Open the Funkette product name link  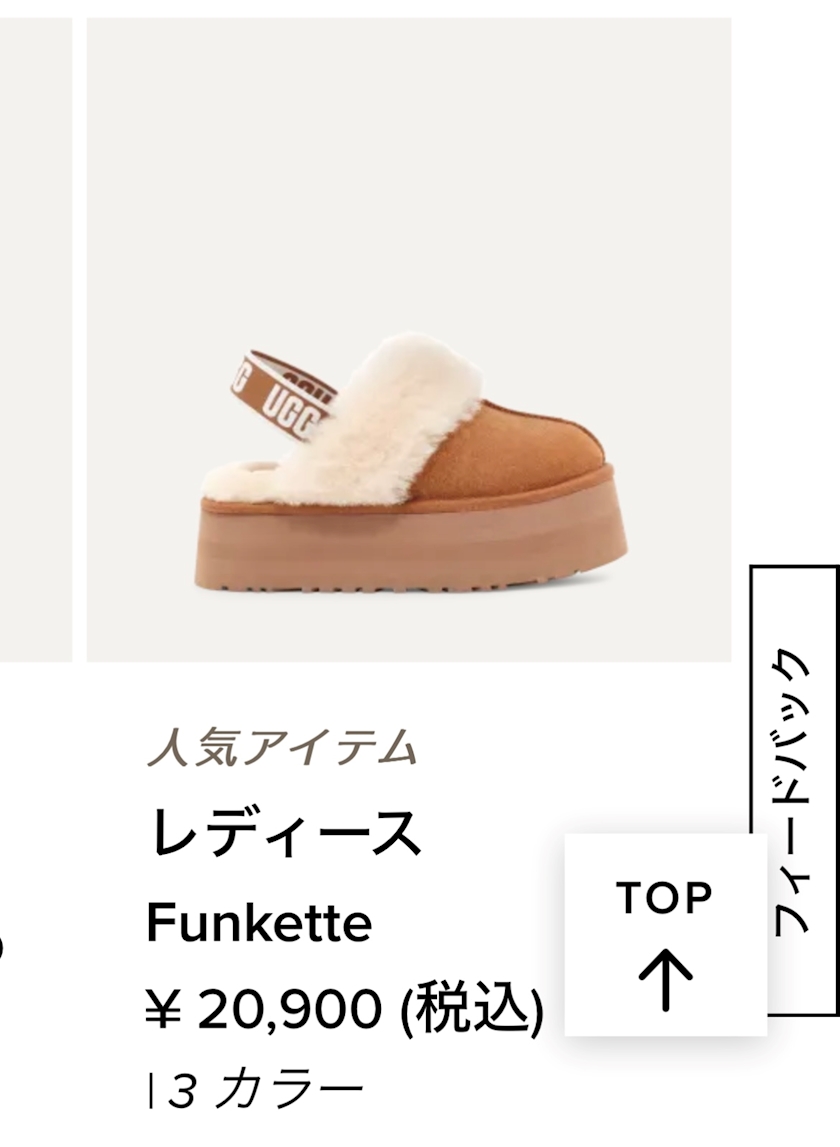[x=259, y=923]
